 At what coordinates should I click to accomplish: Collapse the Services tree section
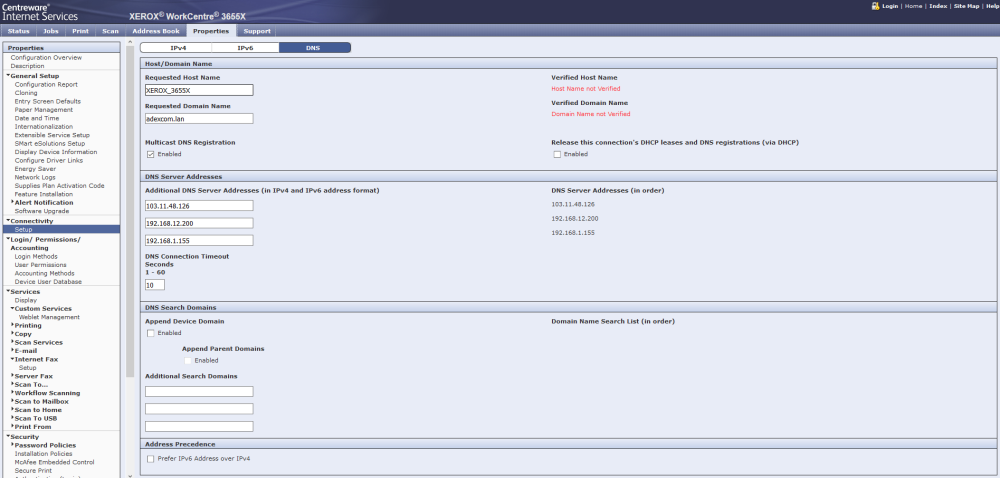(x=8, y=291)
